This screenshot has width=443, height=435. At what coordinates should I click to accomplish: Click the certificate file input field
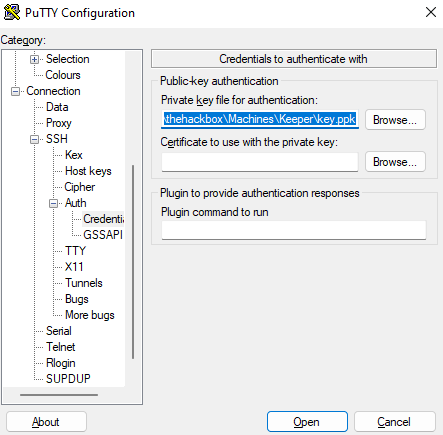260,162
